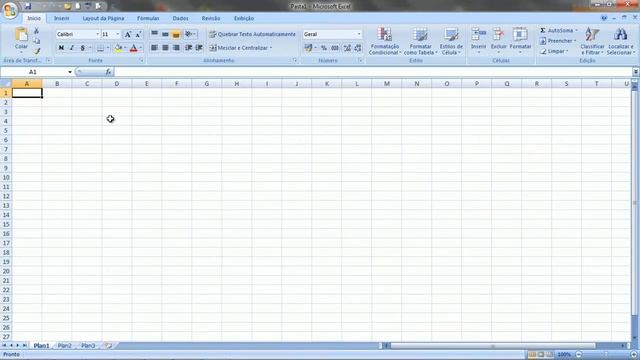The height and width of the screenshot is (360, 640).
Task: Apply fill color bucket
Action: point(118,48)
